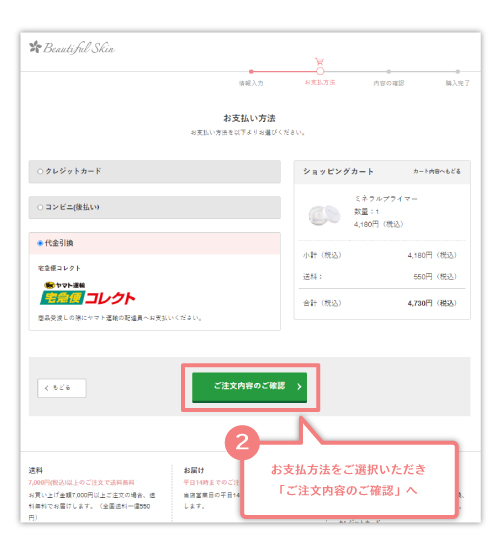This screenshot has height=555, width=500.
Task: Select the コンビニ(後払い) radio button
Action: tap(40, 207)
